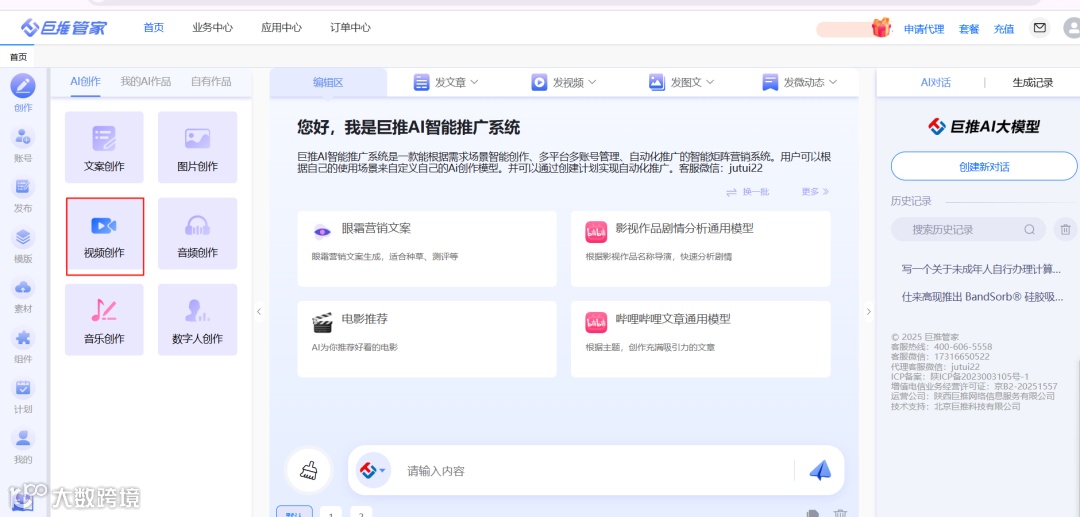Open history item 写一个关于未成年人自行办理计算
Image resolution: width=1080 pixels, height=517 pixels.
[x=981, y=268]
